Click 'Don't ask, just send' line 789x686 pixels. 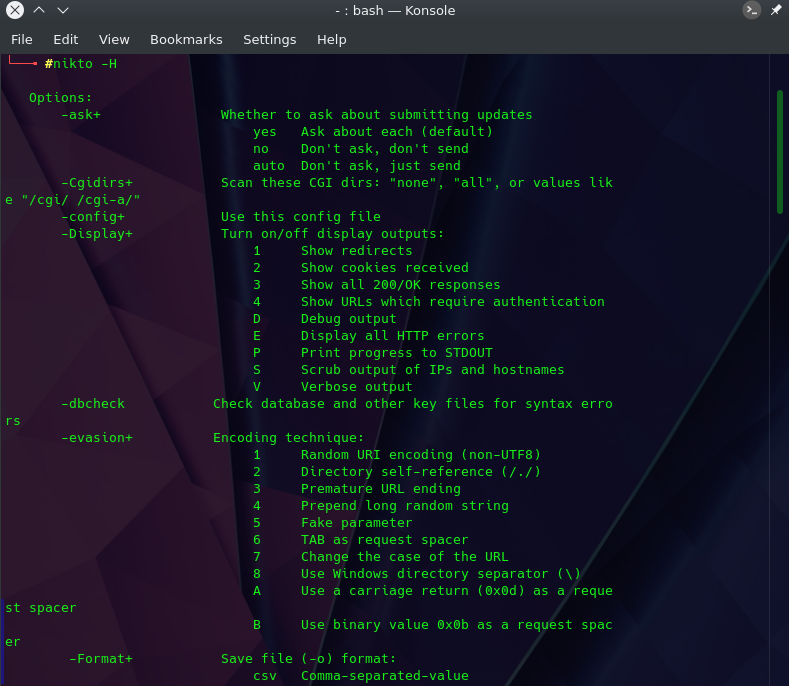[381, 166]
